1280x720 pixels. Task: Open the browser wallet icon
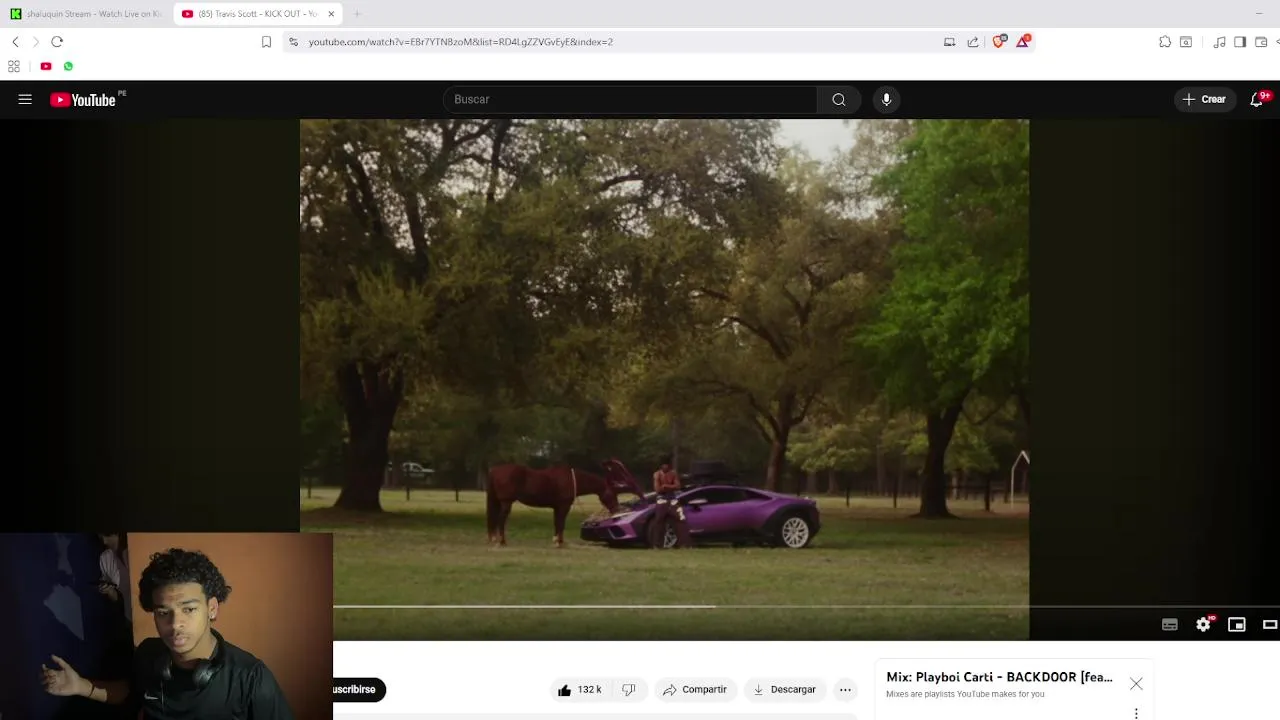point(1261,42)
